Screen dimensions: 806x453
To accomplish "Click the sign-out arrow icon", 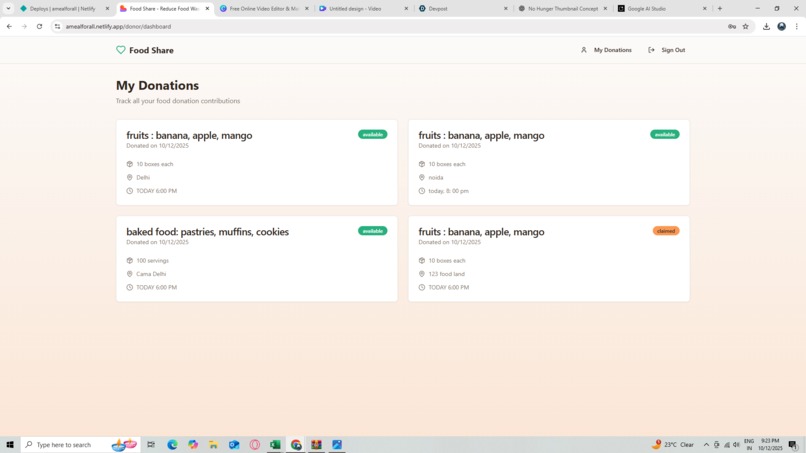I will point(651,50).
